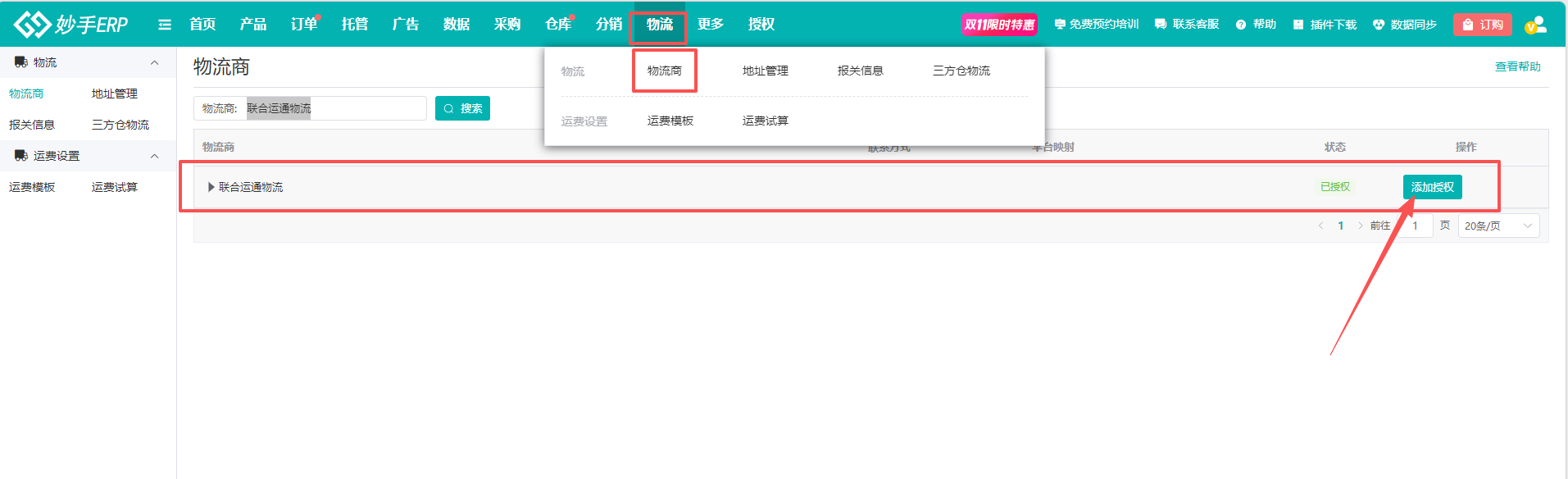Click the 已授权 status tag
Screen dimensions: 1568x479
(1335, 187)
